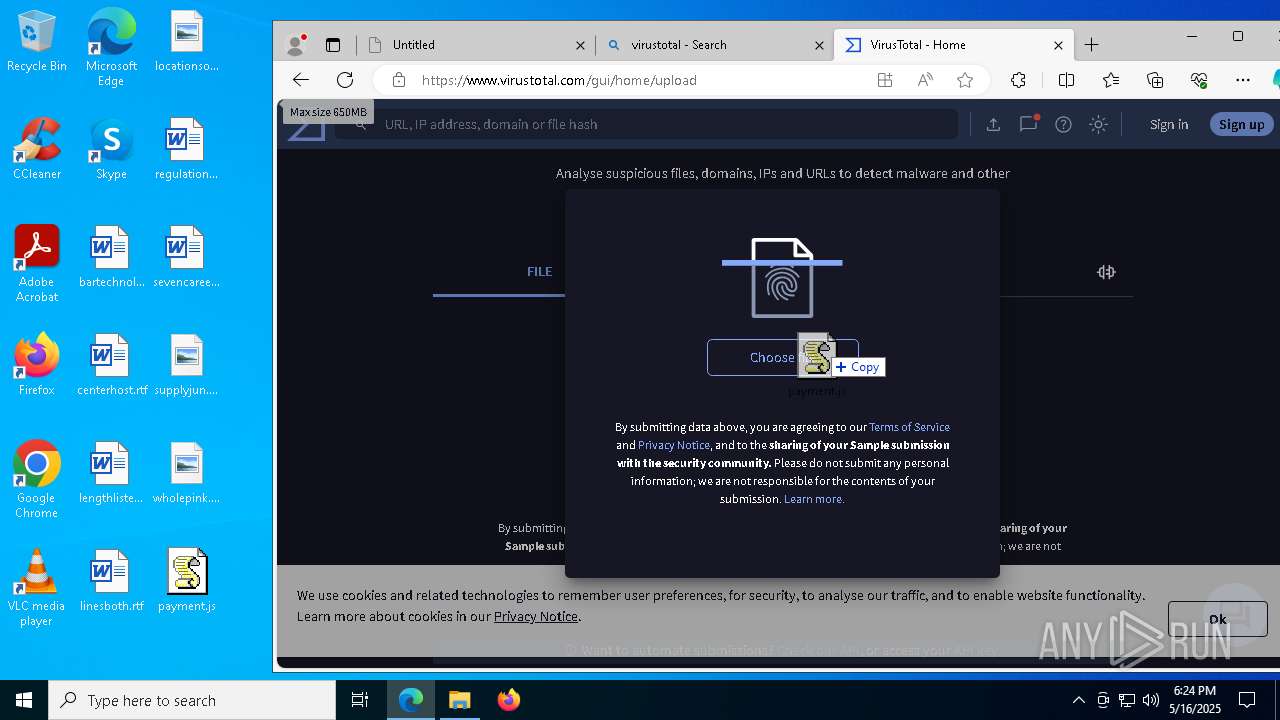
Task: Select the FILE tab on VirusTotal
Action: tap(540, 272)
